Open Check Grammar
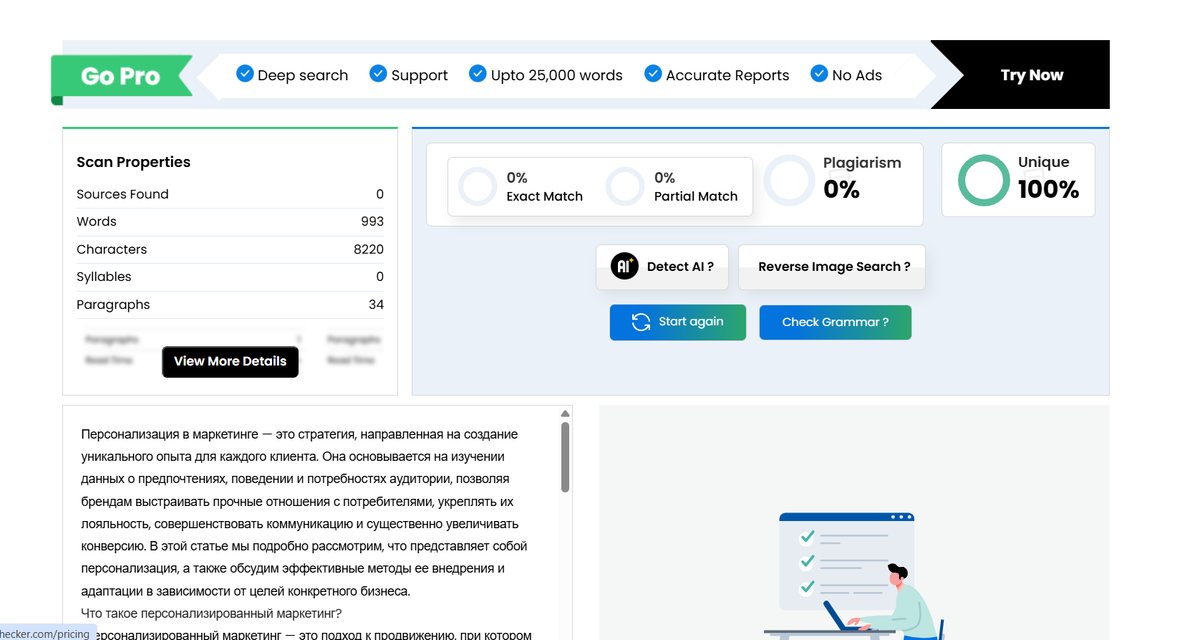This screenshot has width=1200, height=640. pos(835,322)
